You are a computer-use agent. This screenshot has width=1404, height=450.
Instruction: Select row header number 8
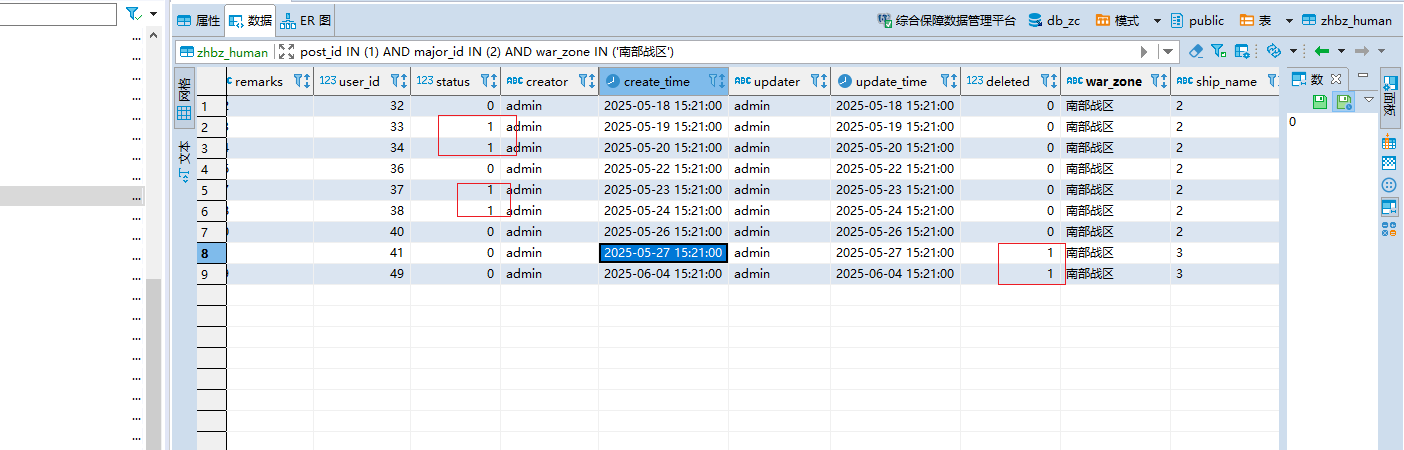211,253
